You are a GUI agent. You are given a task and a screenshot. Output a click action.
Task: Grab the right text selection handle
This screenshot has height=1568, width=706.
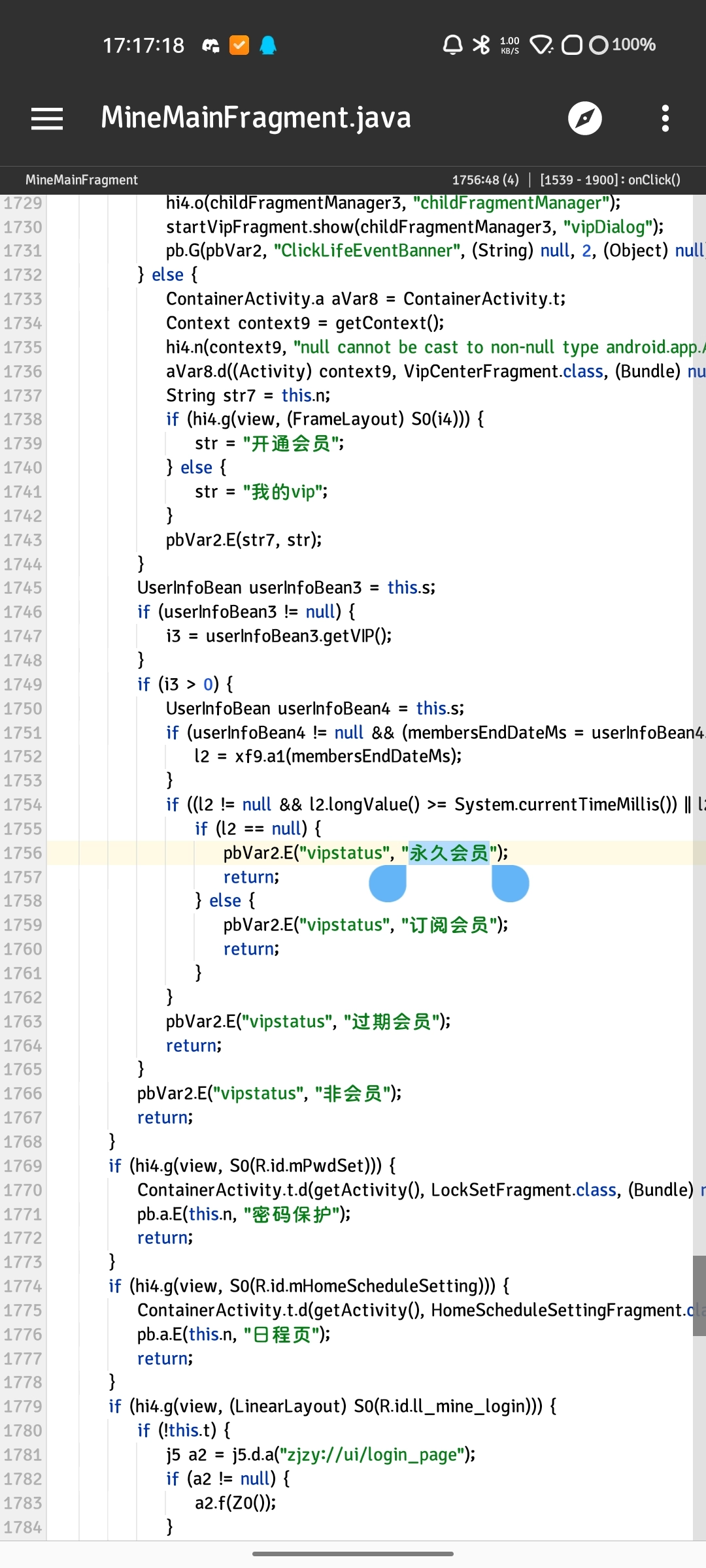(x=510, y=883)
